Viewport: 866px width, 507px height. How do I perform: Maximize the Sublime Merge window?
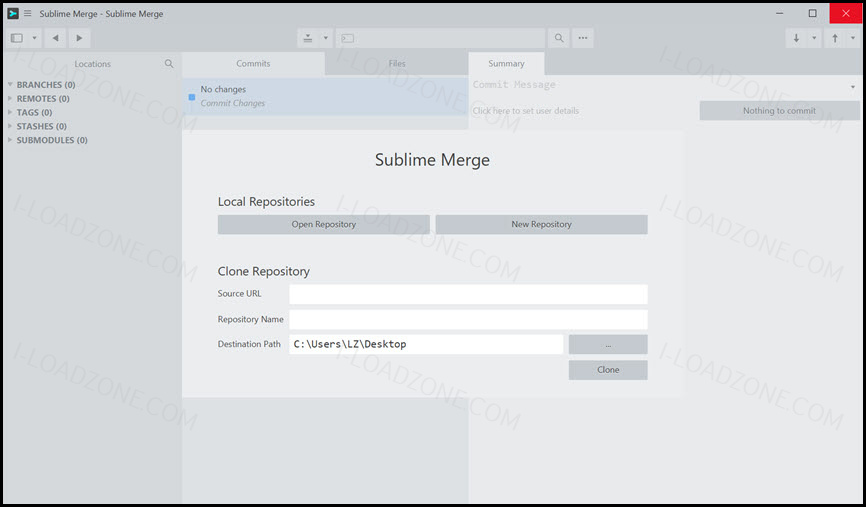pyautogui.click(x=812, y=13)
